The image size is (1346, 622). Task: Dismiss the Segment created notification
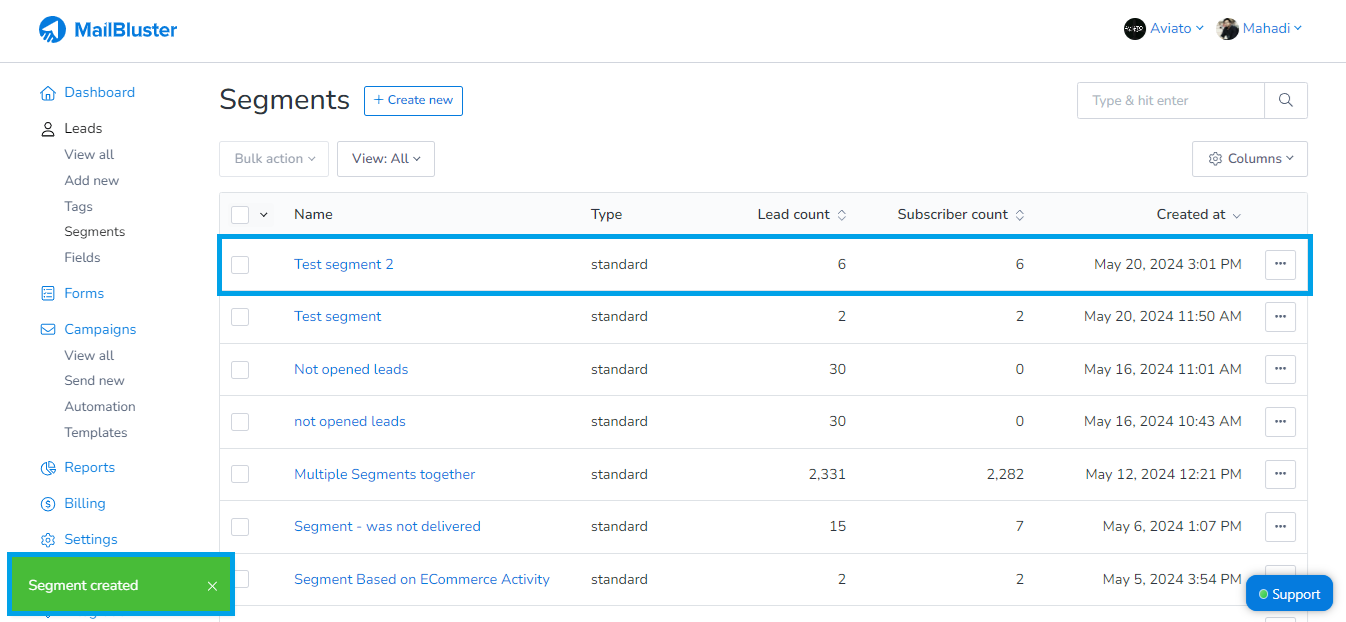click(211, 585)
